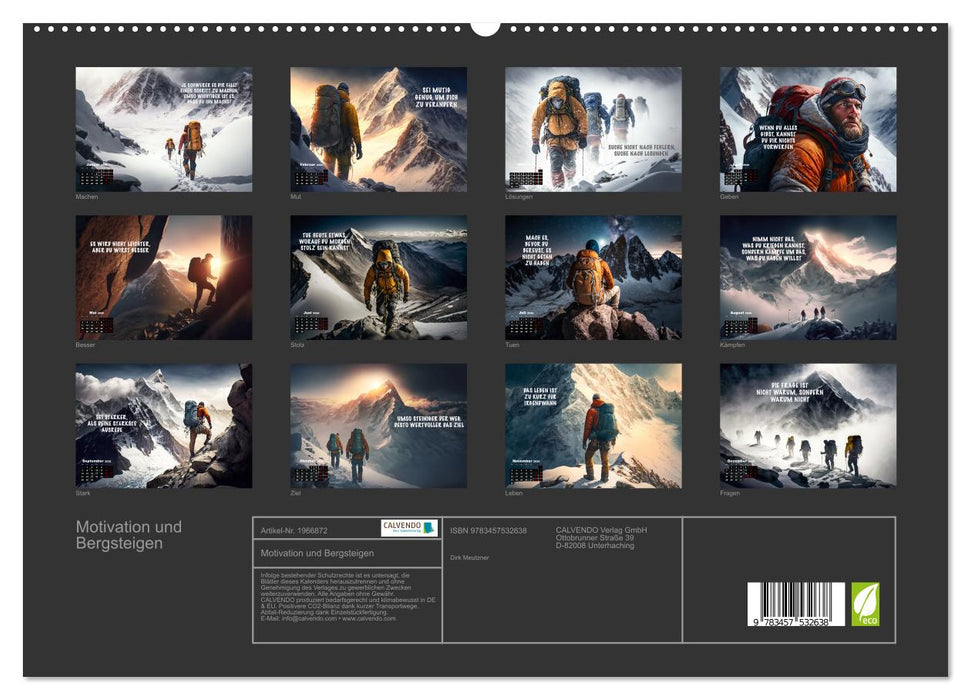Select the 'Fragen' December thumbnail
This screenshot has width=971, height=700.
(x=808, y=425)
